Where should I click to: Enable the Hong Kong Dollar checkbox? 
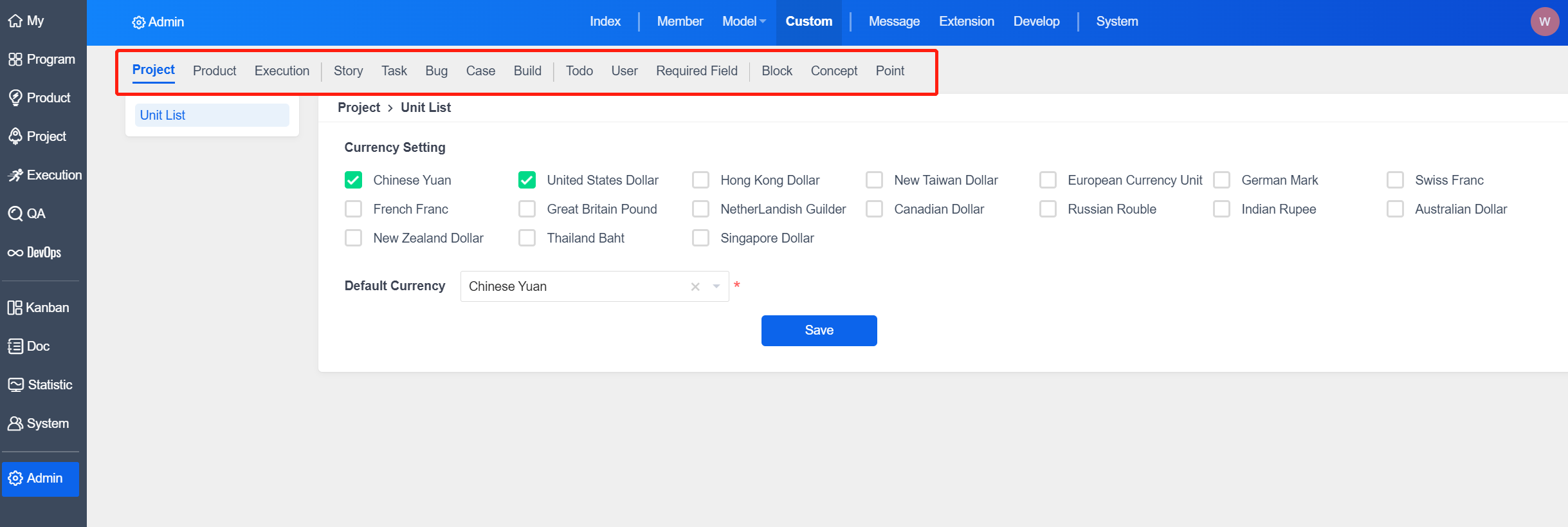[x=700, y=180]
